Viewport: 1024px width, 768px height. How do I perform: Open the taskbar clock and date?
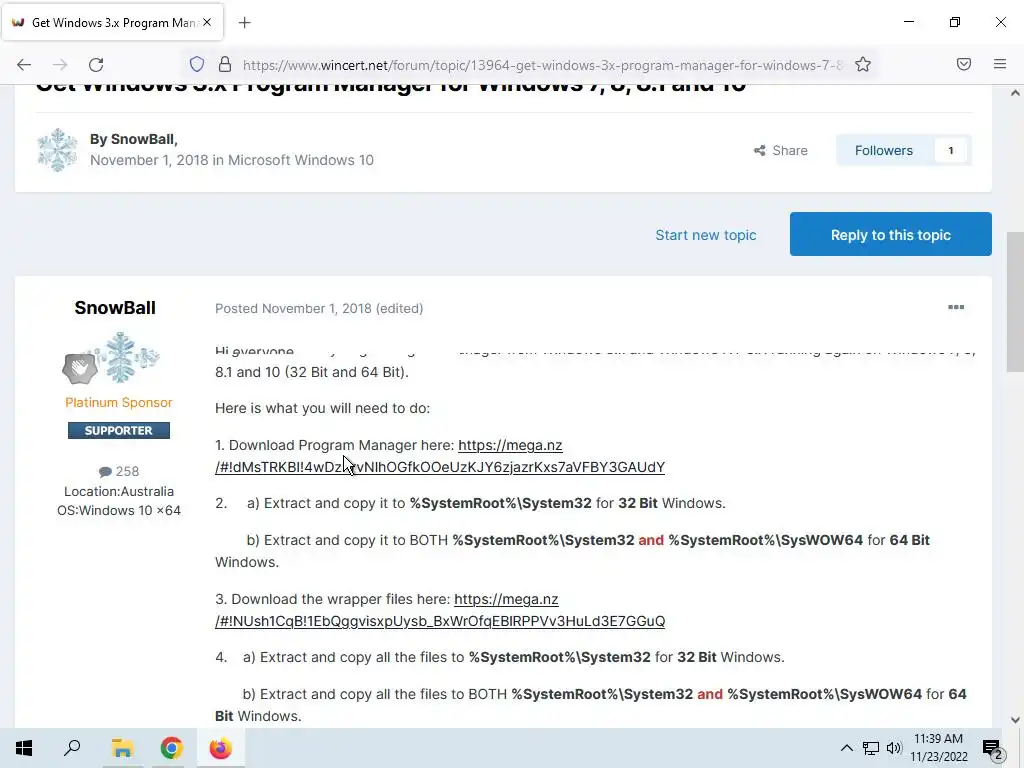[x=938, y=748]
